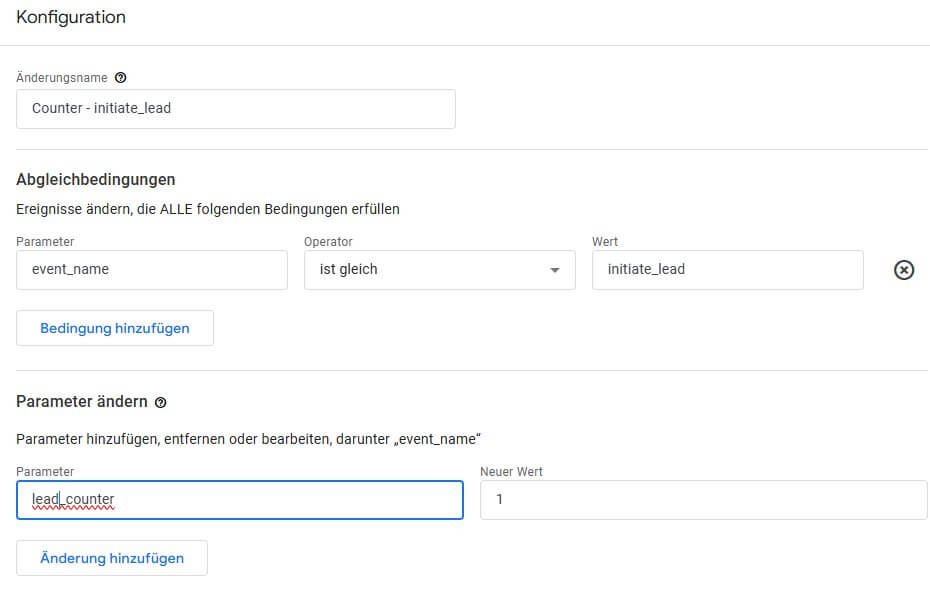
Task: Select the Wert field with initiate_lead
Action: click(x=727, y=270)
